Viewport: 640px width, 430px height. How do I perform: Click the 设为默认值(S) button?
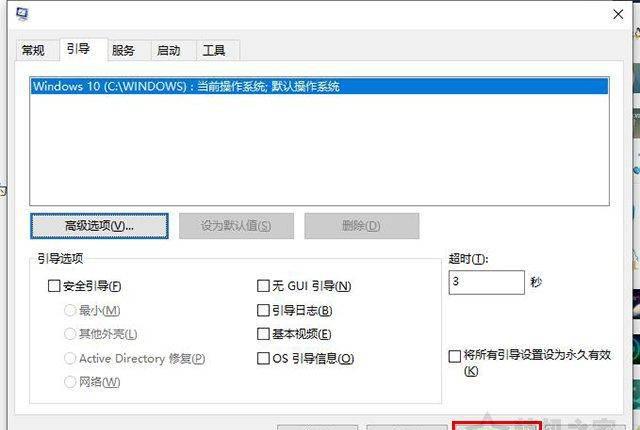(x=236, y=226)
